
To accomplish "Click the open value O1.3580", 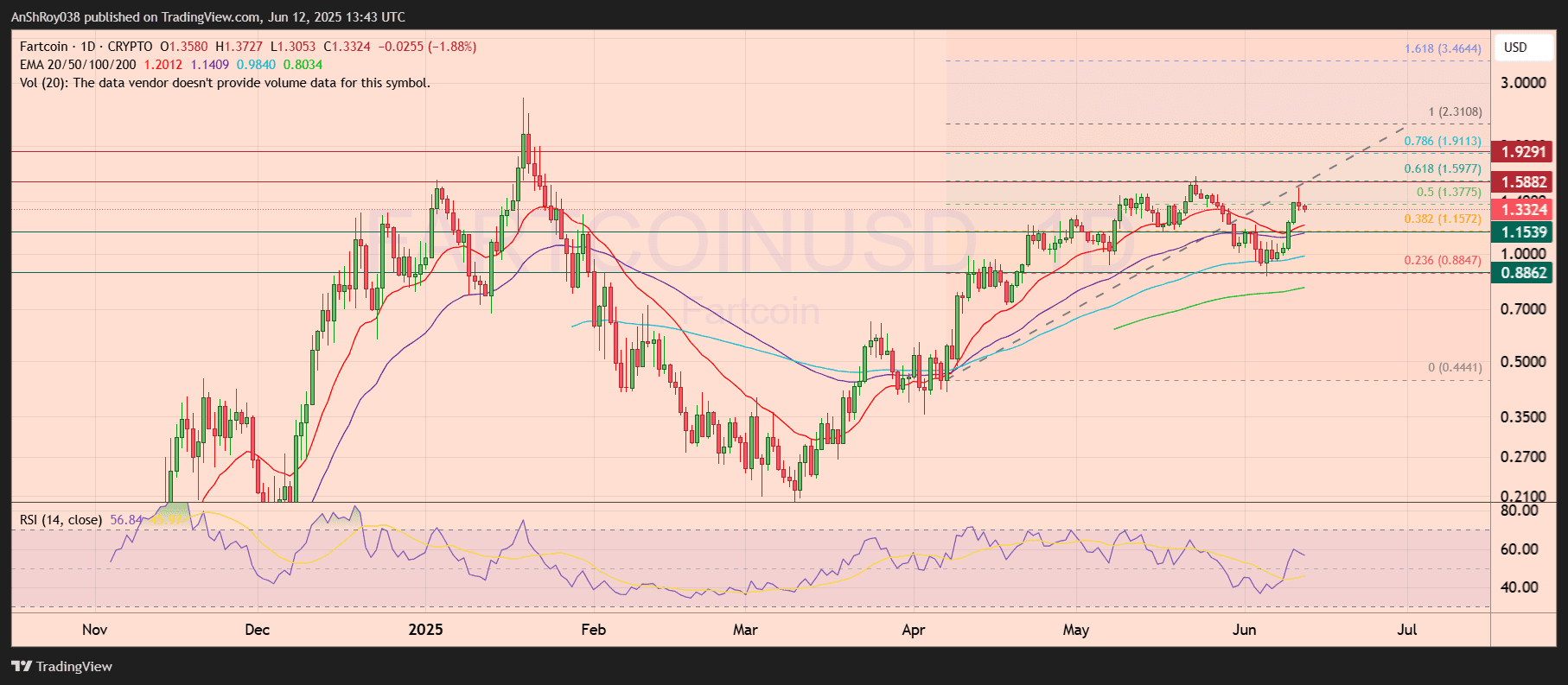I will click(184, 47).
